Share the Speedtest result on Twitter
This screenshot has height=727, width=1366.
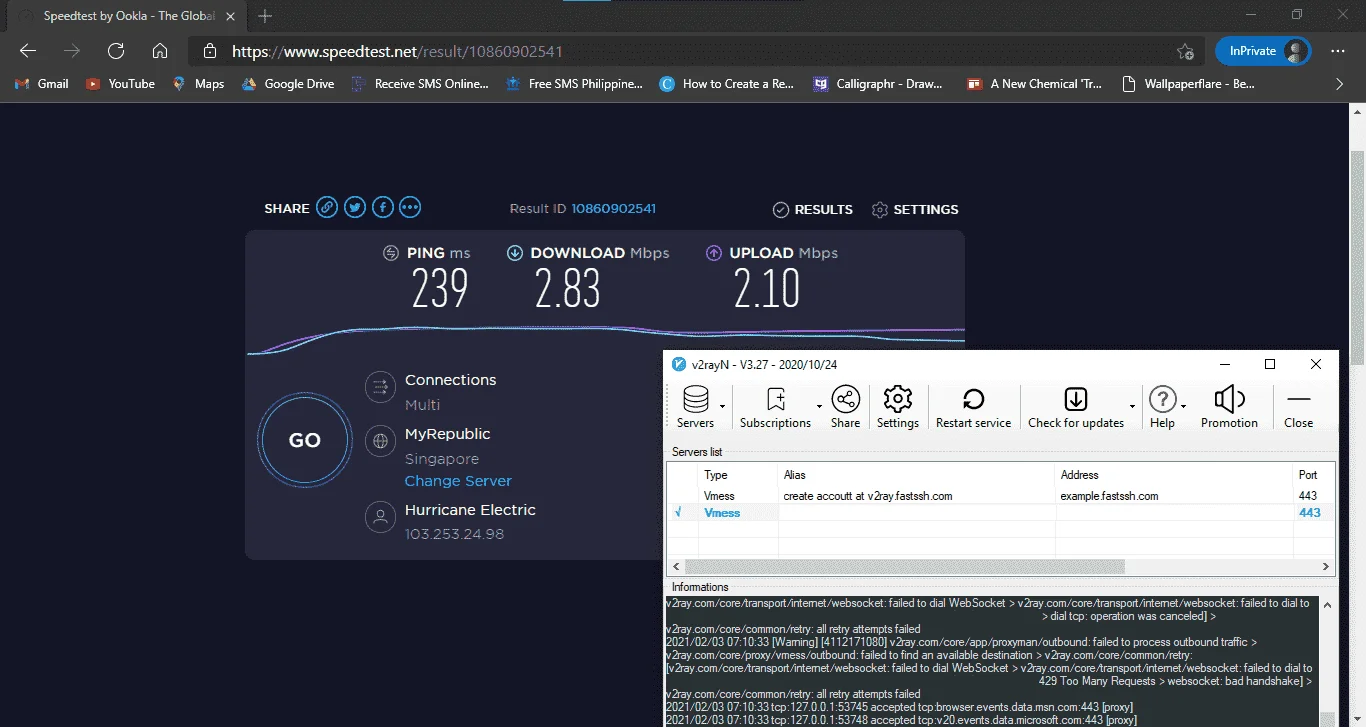pos(355,208)
